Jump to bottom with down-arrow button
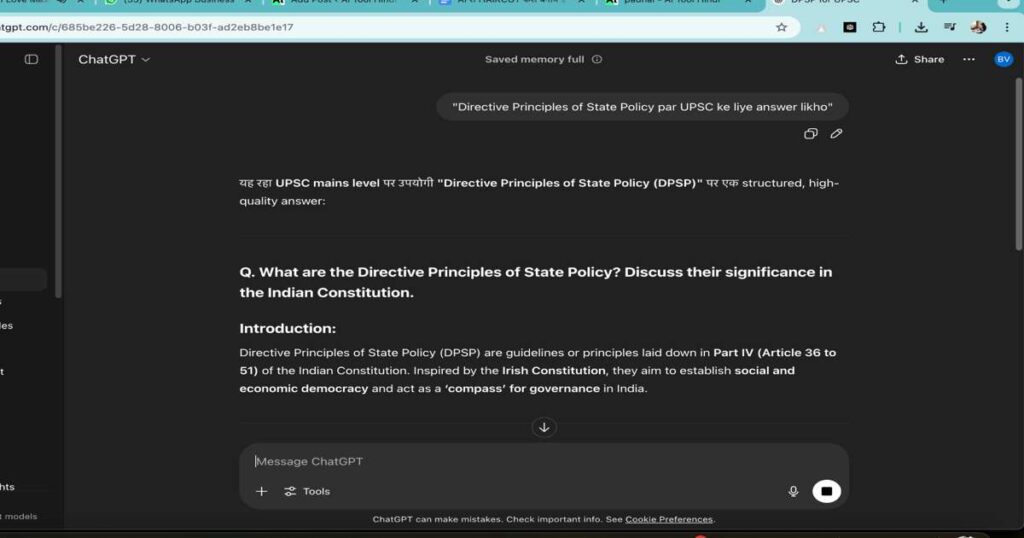The image size is (1024, 538). 544,428
